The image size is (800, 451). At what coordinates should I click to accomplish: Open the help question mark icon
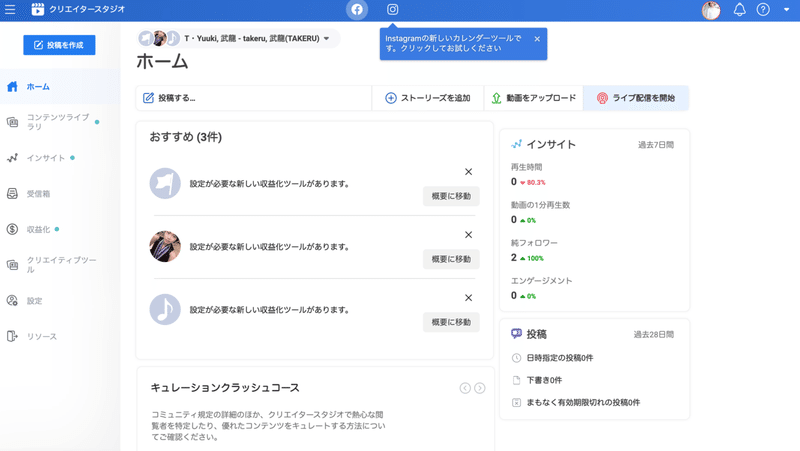point(763,9)
